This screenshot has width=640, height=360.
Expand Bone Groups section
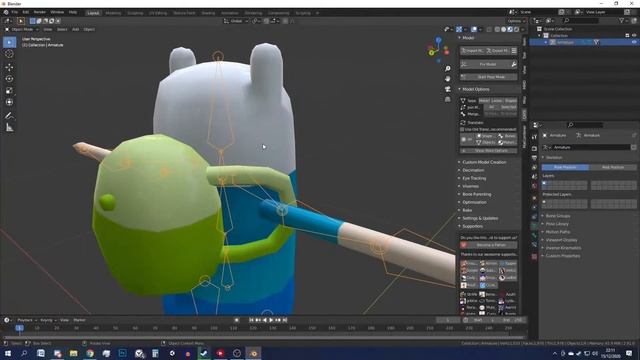point(558,216)
